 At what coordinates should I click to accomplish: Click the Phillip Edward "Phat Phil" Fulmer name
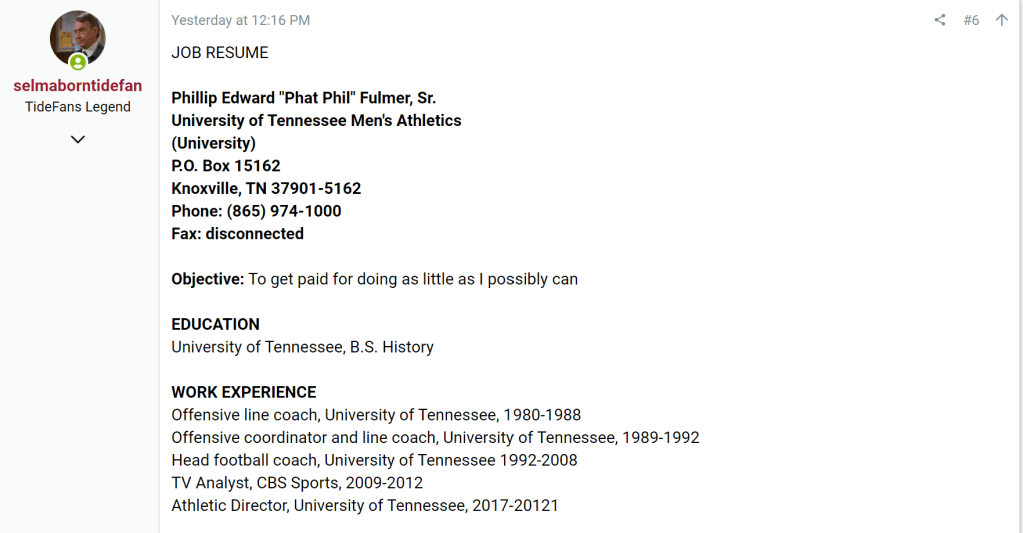pyautogui.click(x=303, y=98)
